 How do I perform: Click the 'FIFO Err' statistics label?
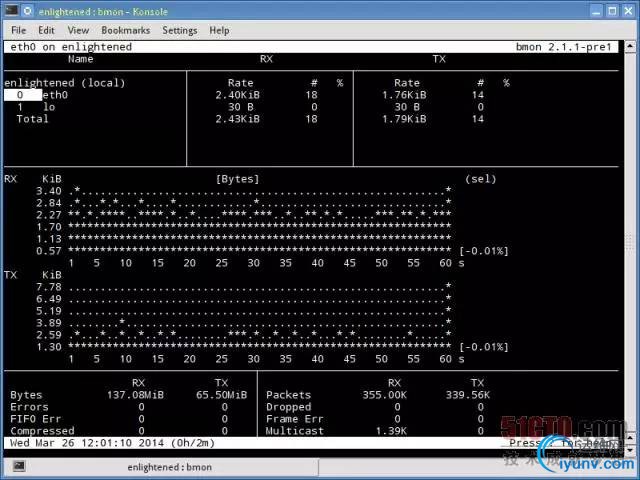(x=36, y=419)
